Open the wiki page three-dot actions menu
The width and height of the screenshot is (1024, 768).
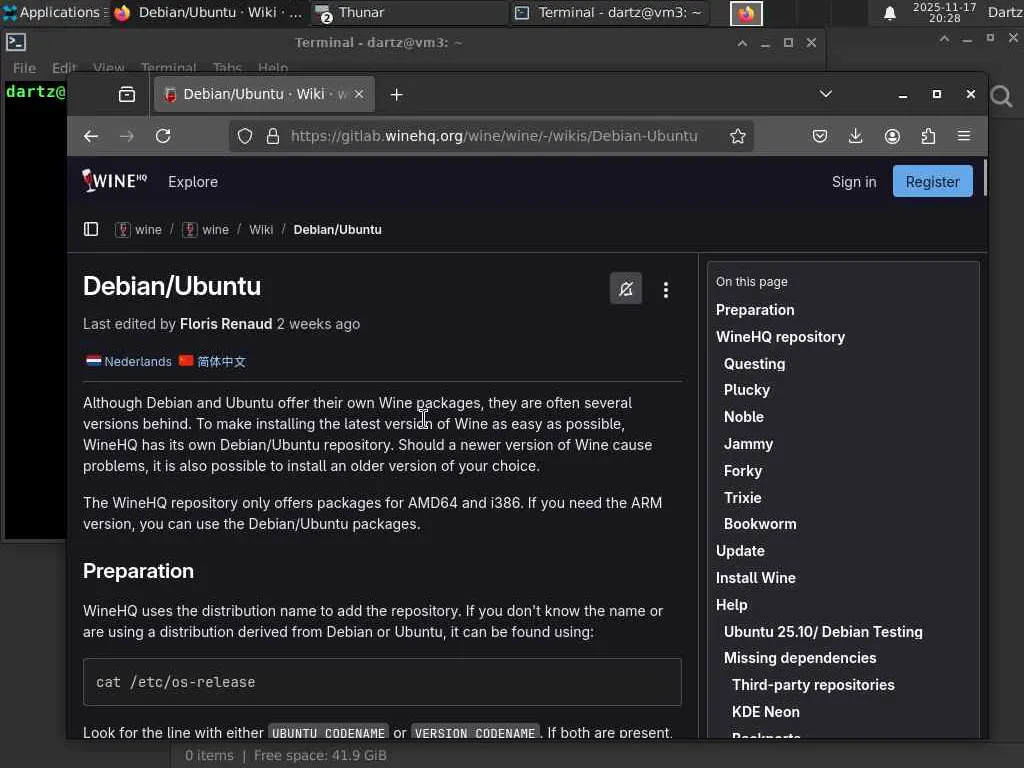665,289
